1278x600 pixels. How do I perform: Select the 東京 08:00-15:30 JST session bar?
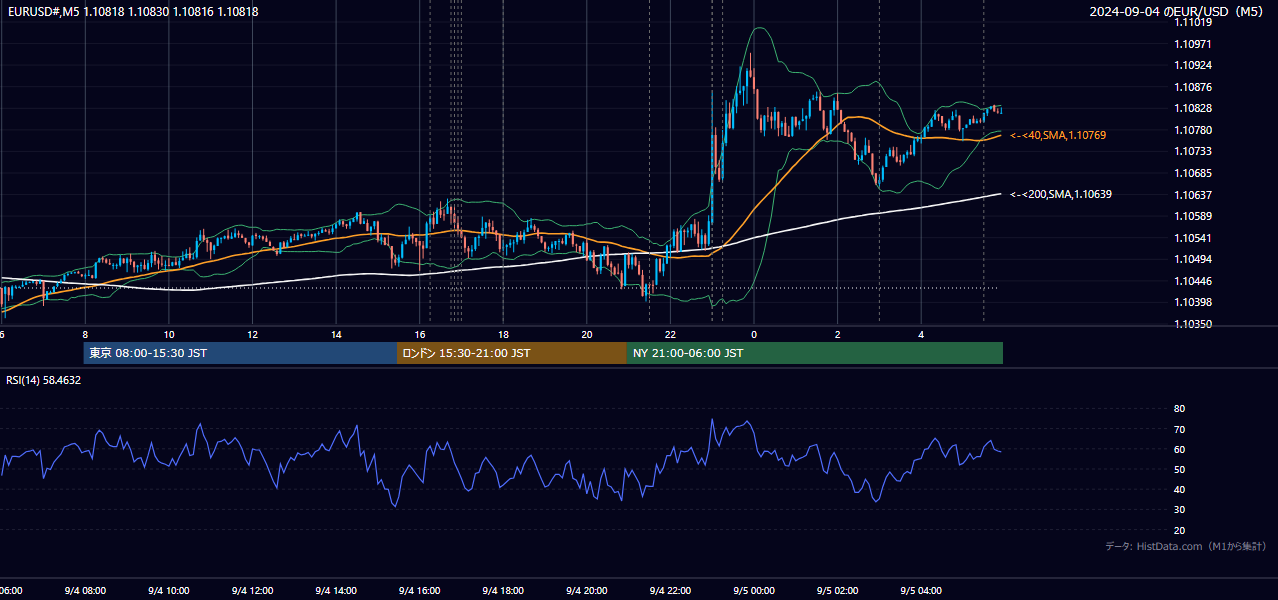click(x=240, y=353)
